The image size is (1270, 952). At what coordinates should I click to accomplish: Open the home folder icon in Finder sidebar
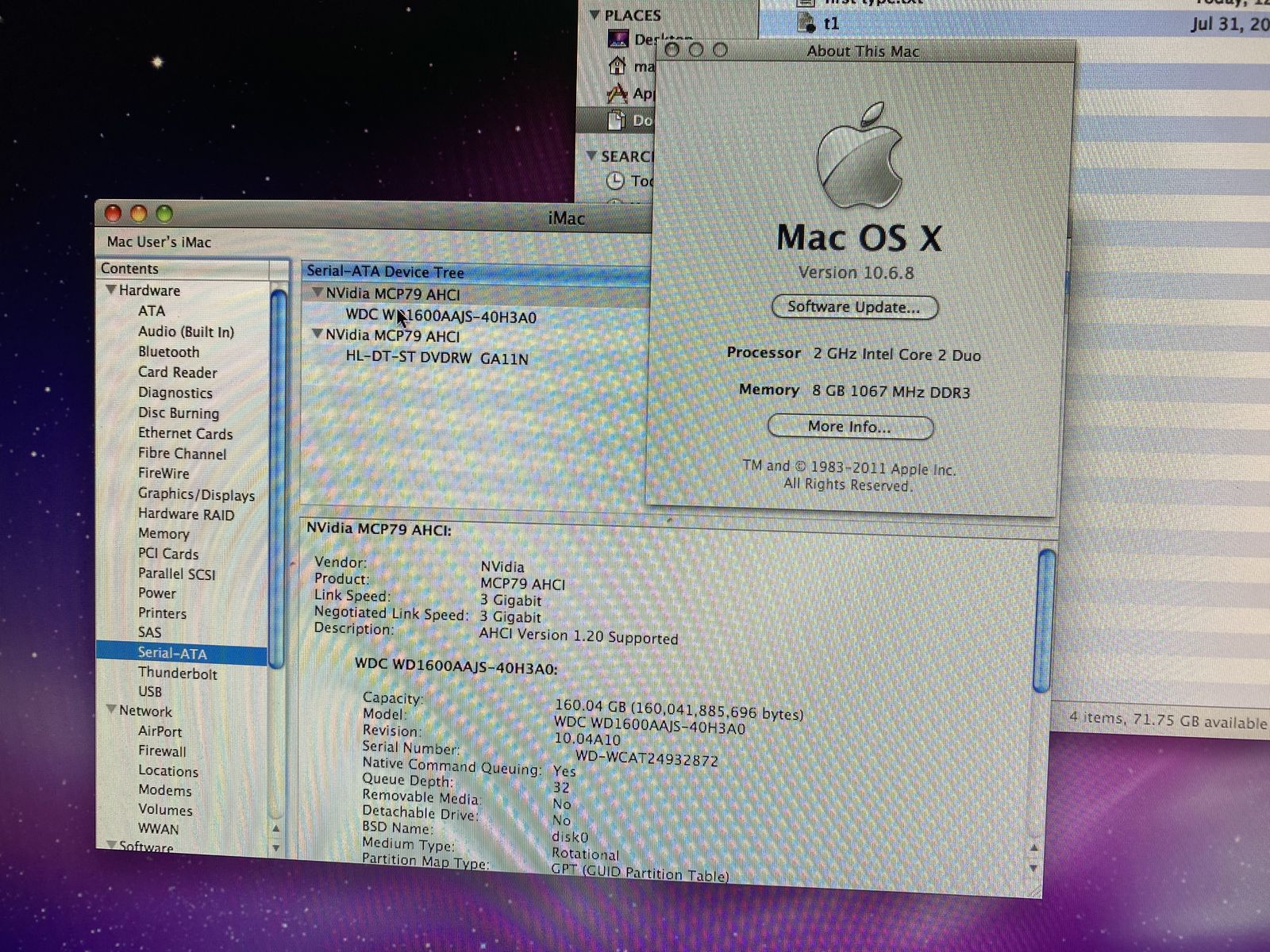[x=618, y=66]
